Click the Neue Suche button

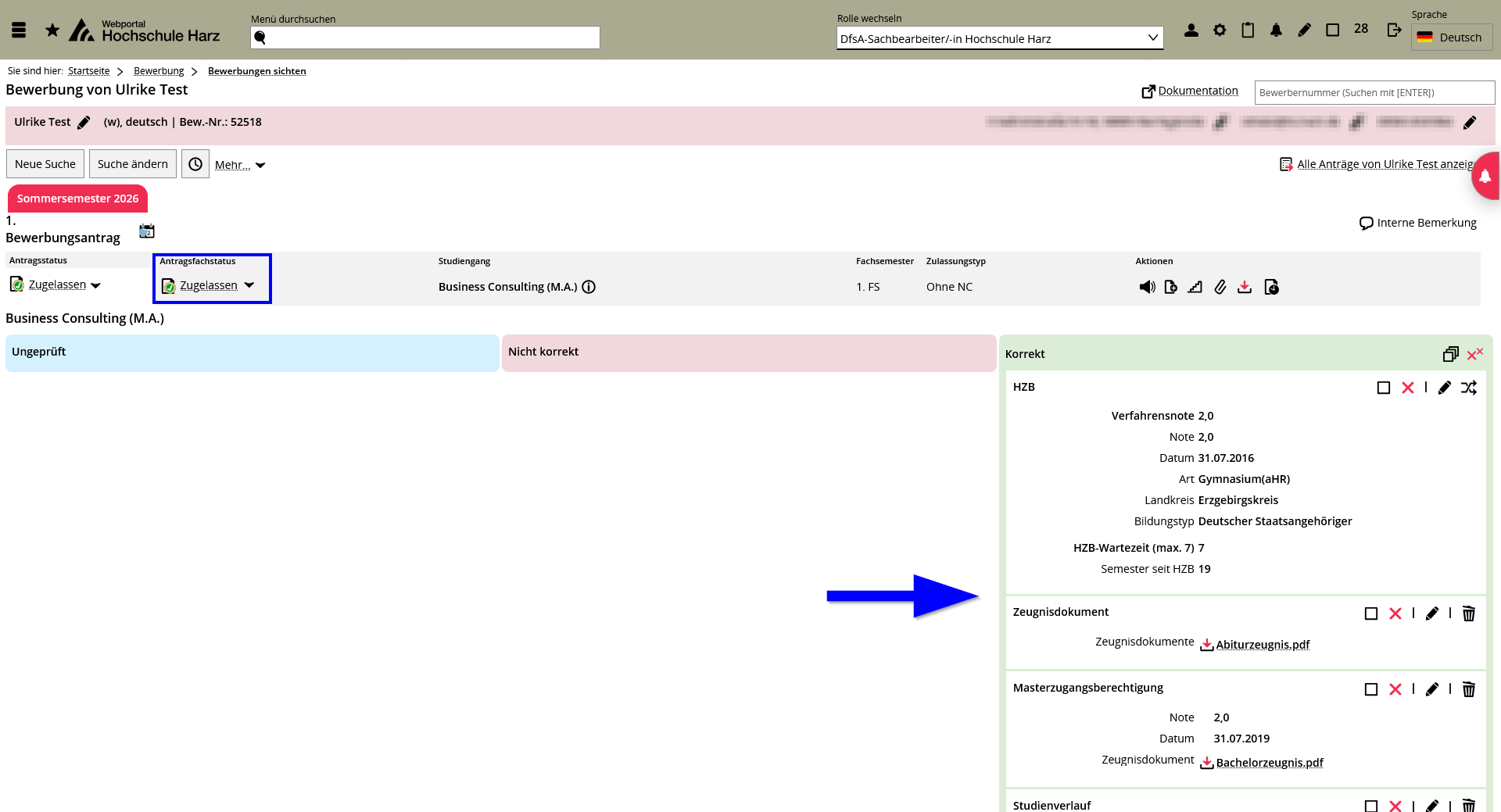(x=45, y=164)
